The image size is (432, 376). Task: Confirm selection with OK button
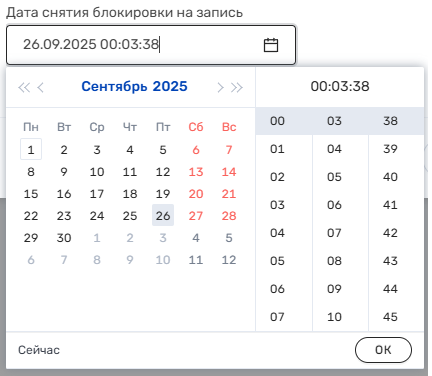click(x=383, y=350)
